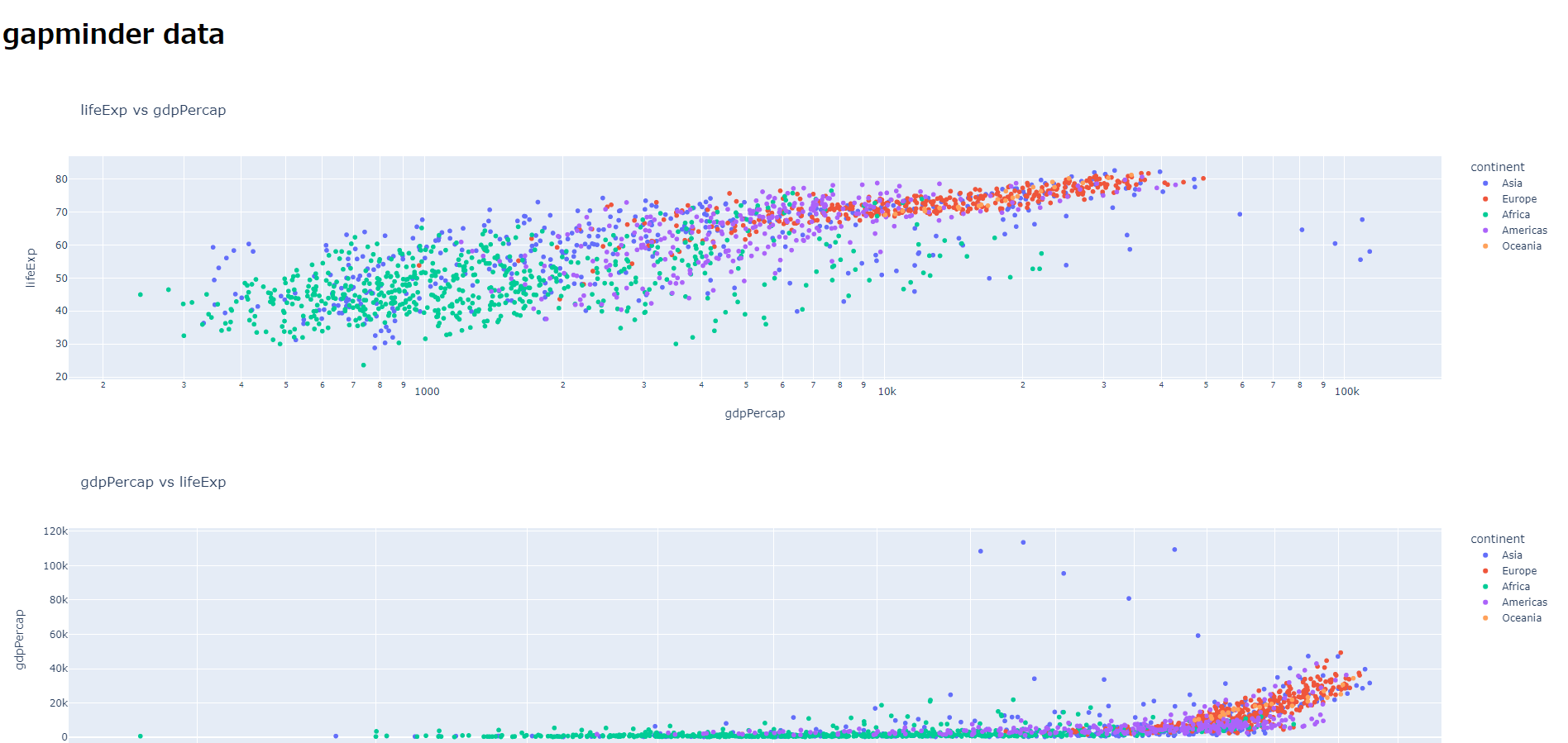Click the 50 tick label on lifeExp axis
This screenshot has width=1568, height=743.
(62, 279)
